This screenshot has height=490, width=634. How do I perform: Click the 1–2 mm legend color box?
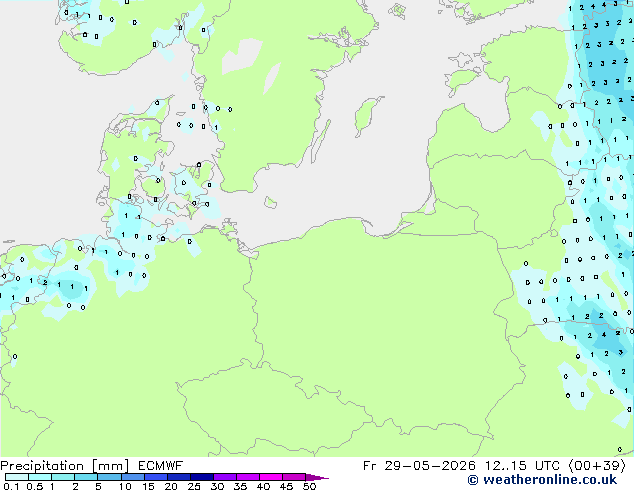click(x=63, y=477)
